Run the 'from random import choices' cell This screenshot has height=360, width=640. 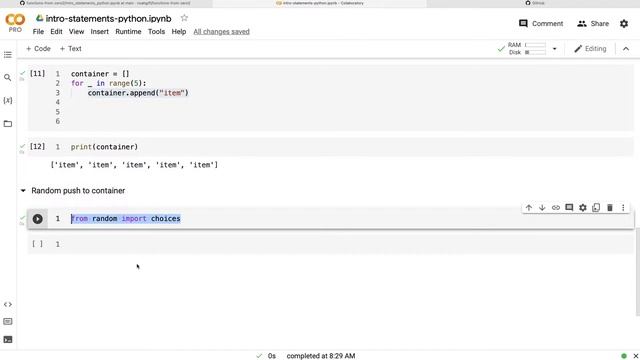[x=38, y=219]
